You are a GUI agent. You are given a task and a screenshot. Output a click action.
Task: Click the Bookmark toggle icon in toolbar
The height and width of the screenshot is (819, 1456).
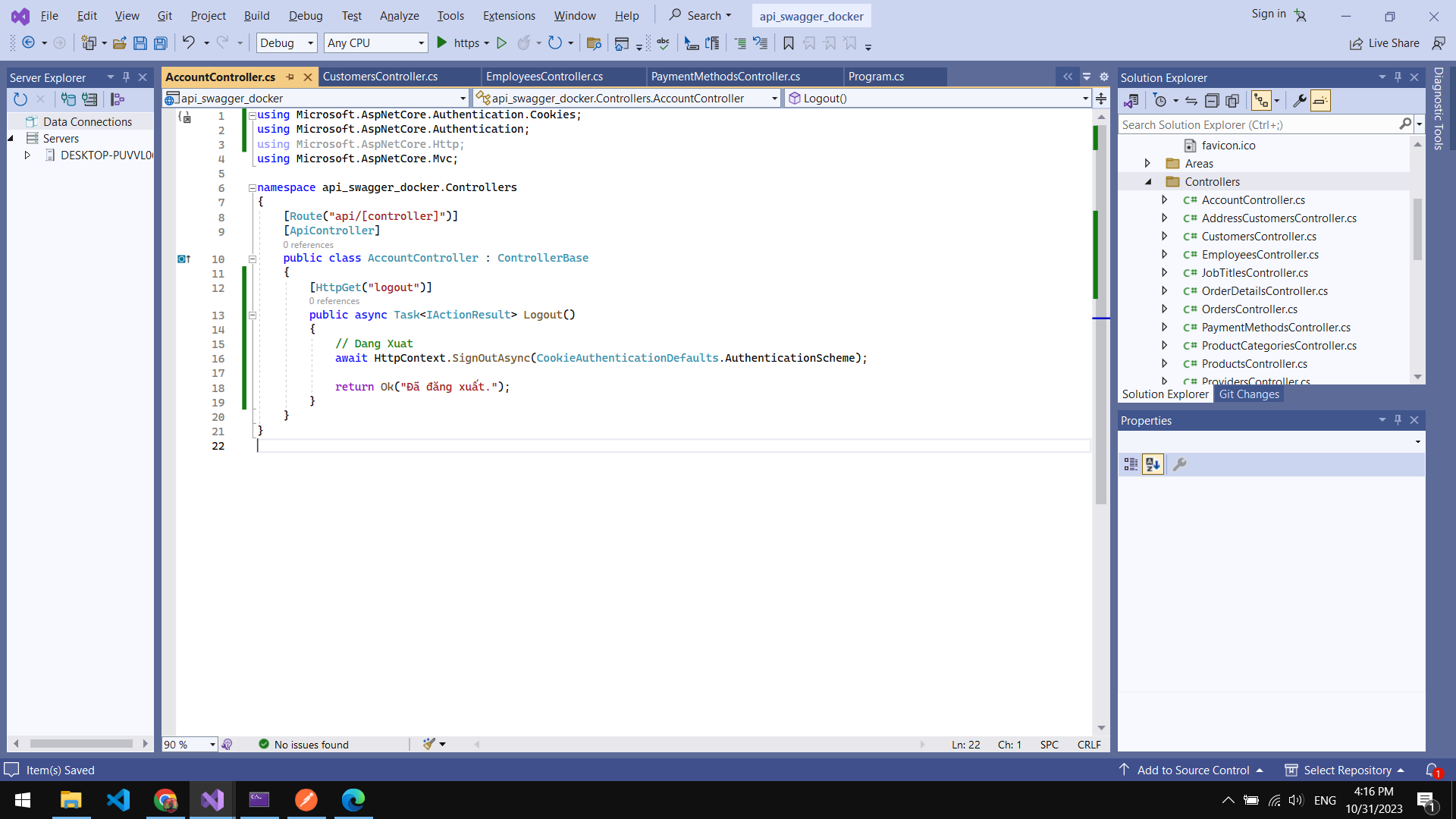coord(789,43)
